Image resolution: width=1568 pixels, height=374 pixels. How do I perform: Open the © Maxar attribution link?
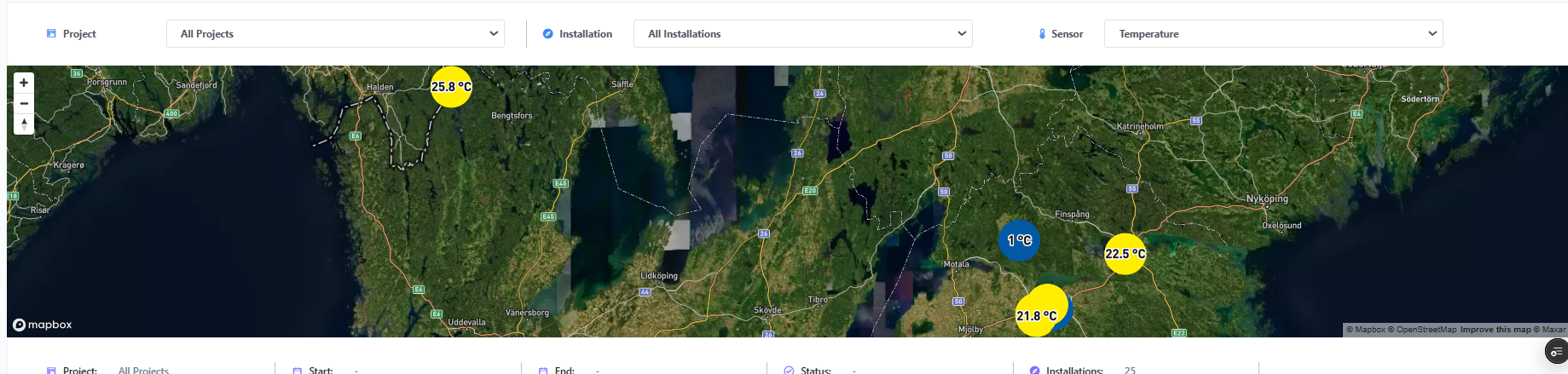click(1549, 330)
